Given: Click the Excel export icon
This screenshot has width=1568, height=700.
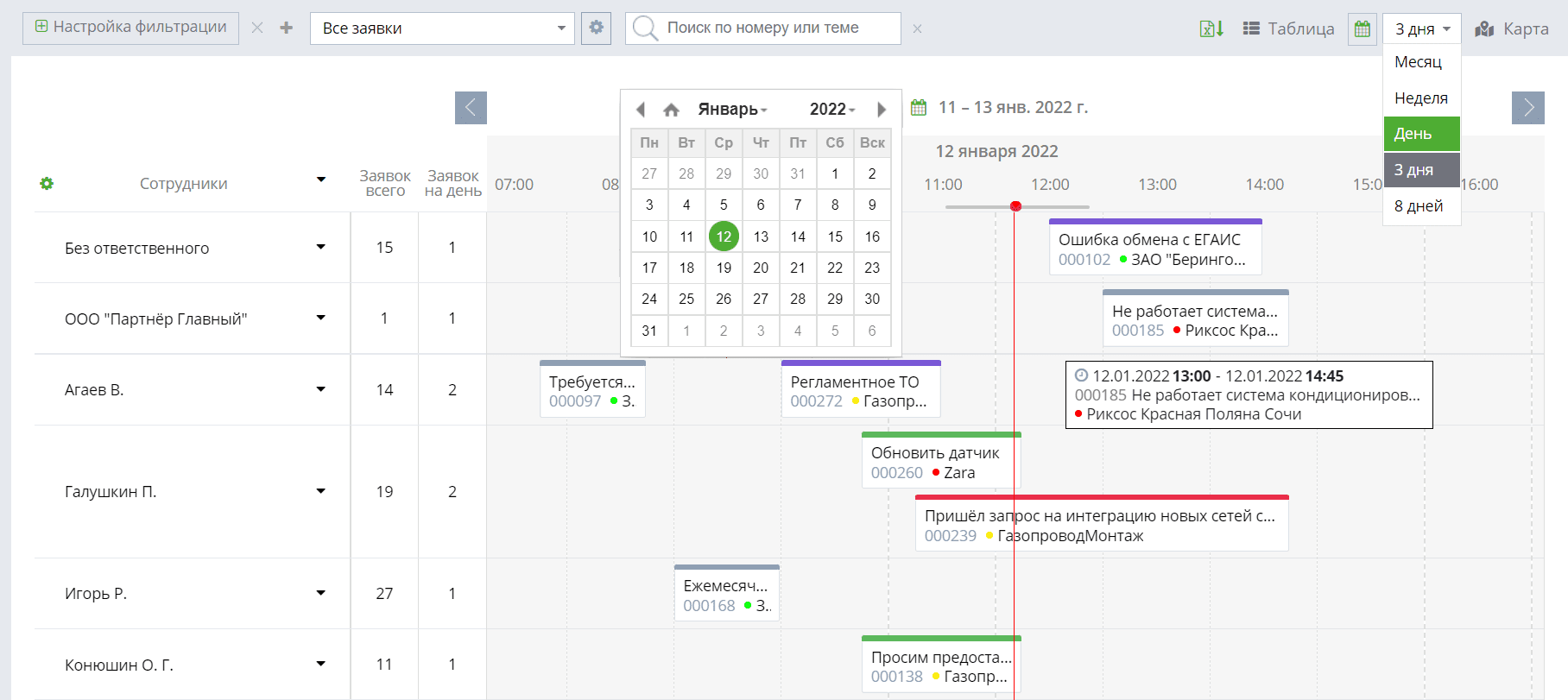Looking at the screenshot, I should click(1211, 28).
